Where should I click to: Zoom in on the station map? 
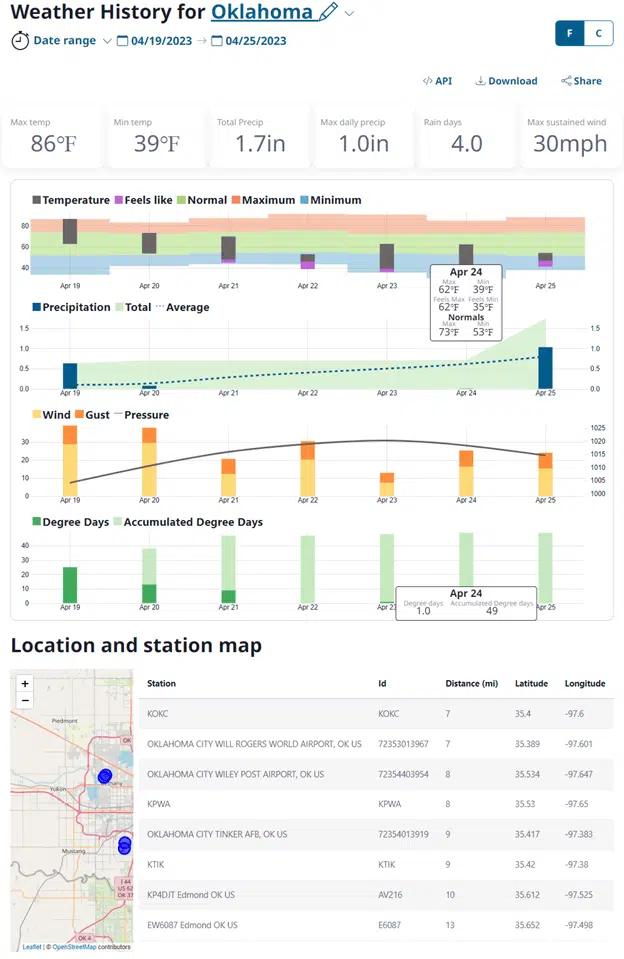tap(25, 684)
